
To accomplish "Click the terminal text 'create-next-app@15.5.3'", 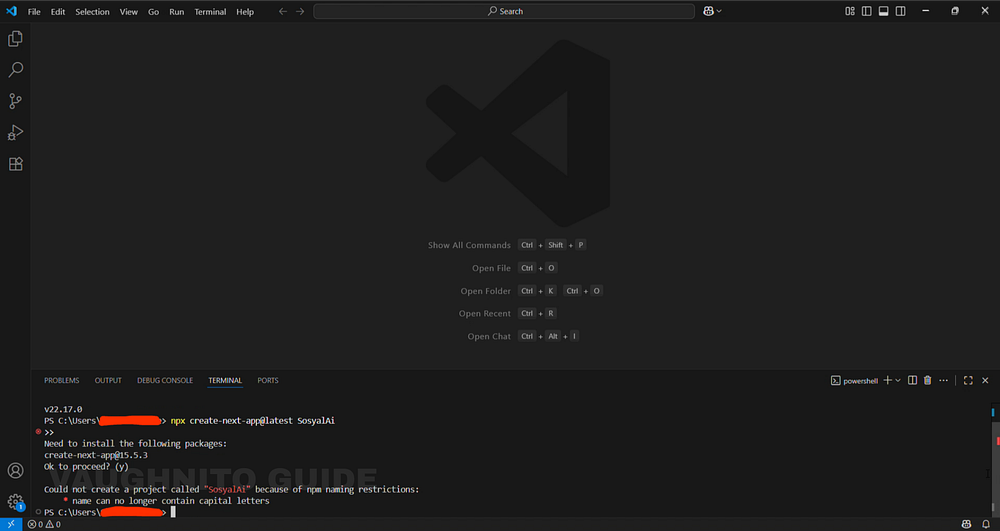I will click(x=96, y=455).
